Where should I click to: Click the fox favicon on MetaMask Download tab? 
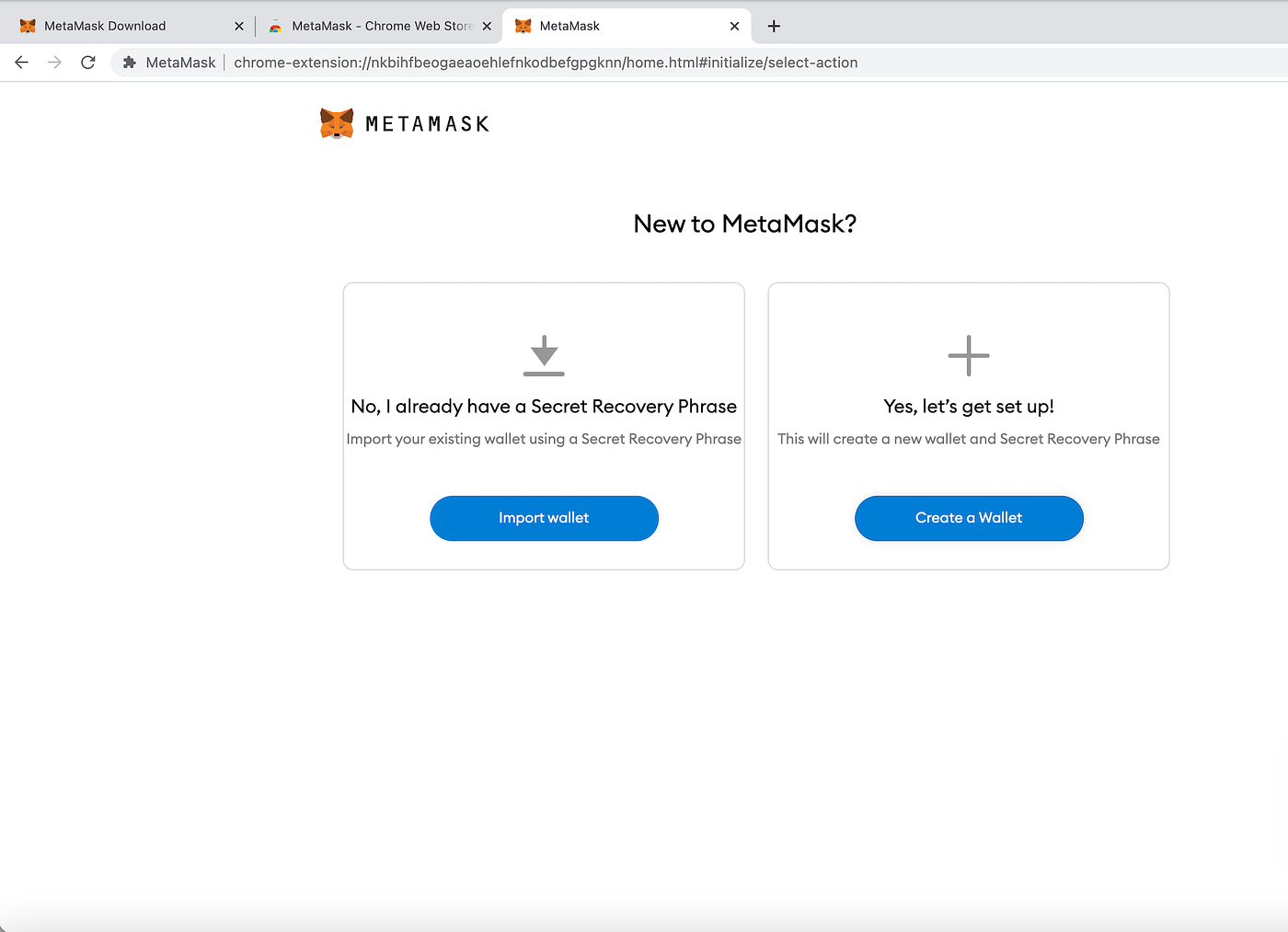pos(28,26)
